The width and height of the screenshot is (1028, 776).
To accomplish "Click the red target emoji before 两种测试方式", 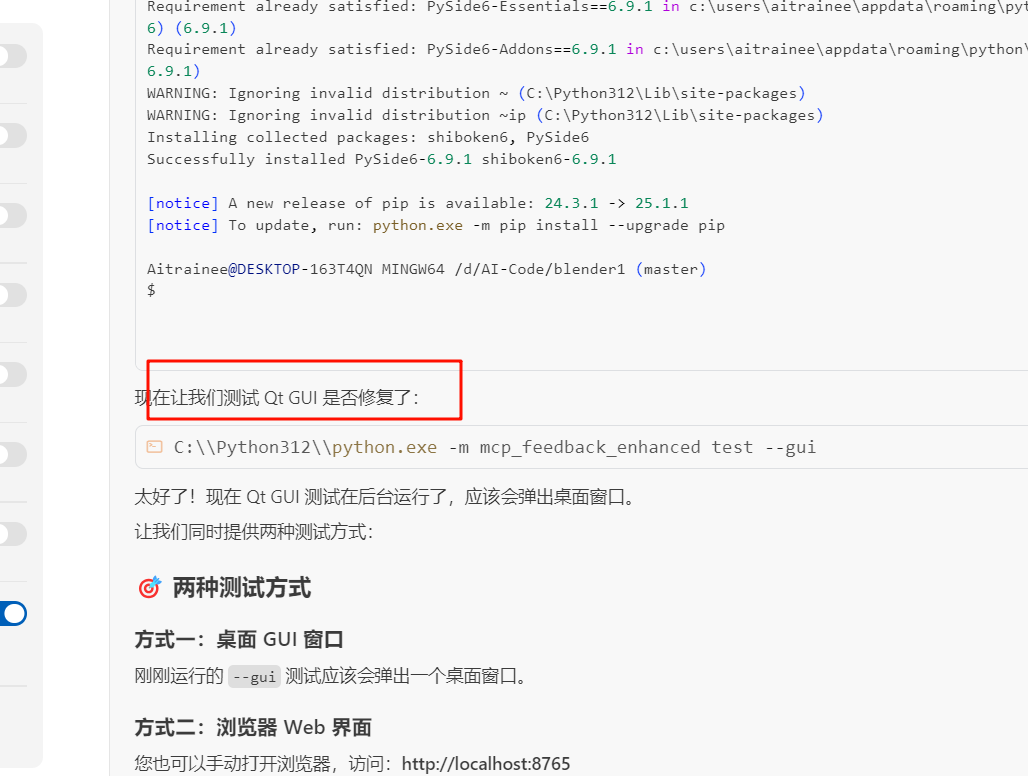I will click(x=149, y=587).
